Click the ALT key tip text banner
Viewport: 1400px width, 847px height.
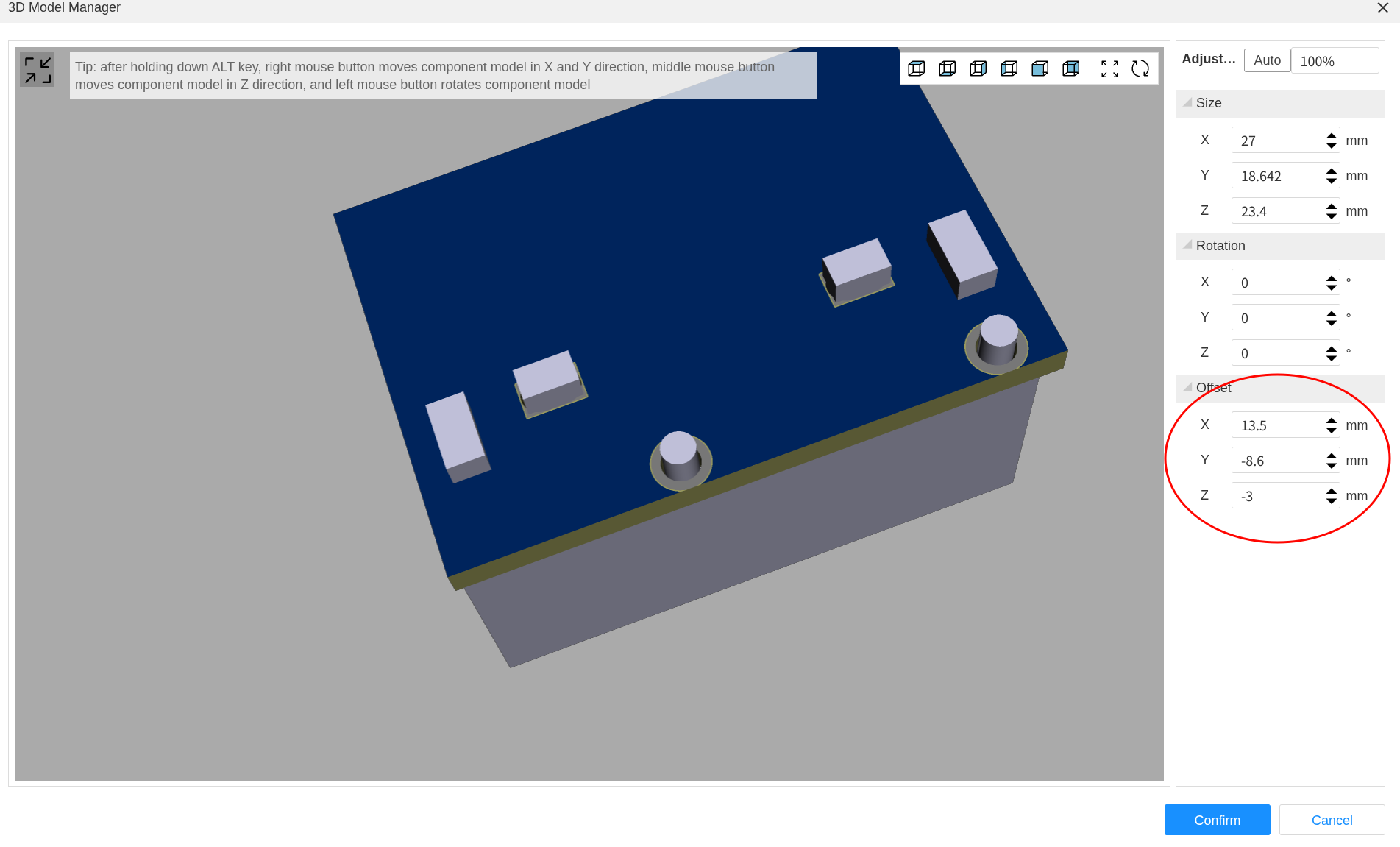click(443, 75)
